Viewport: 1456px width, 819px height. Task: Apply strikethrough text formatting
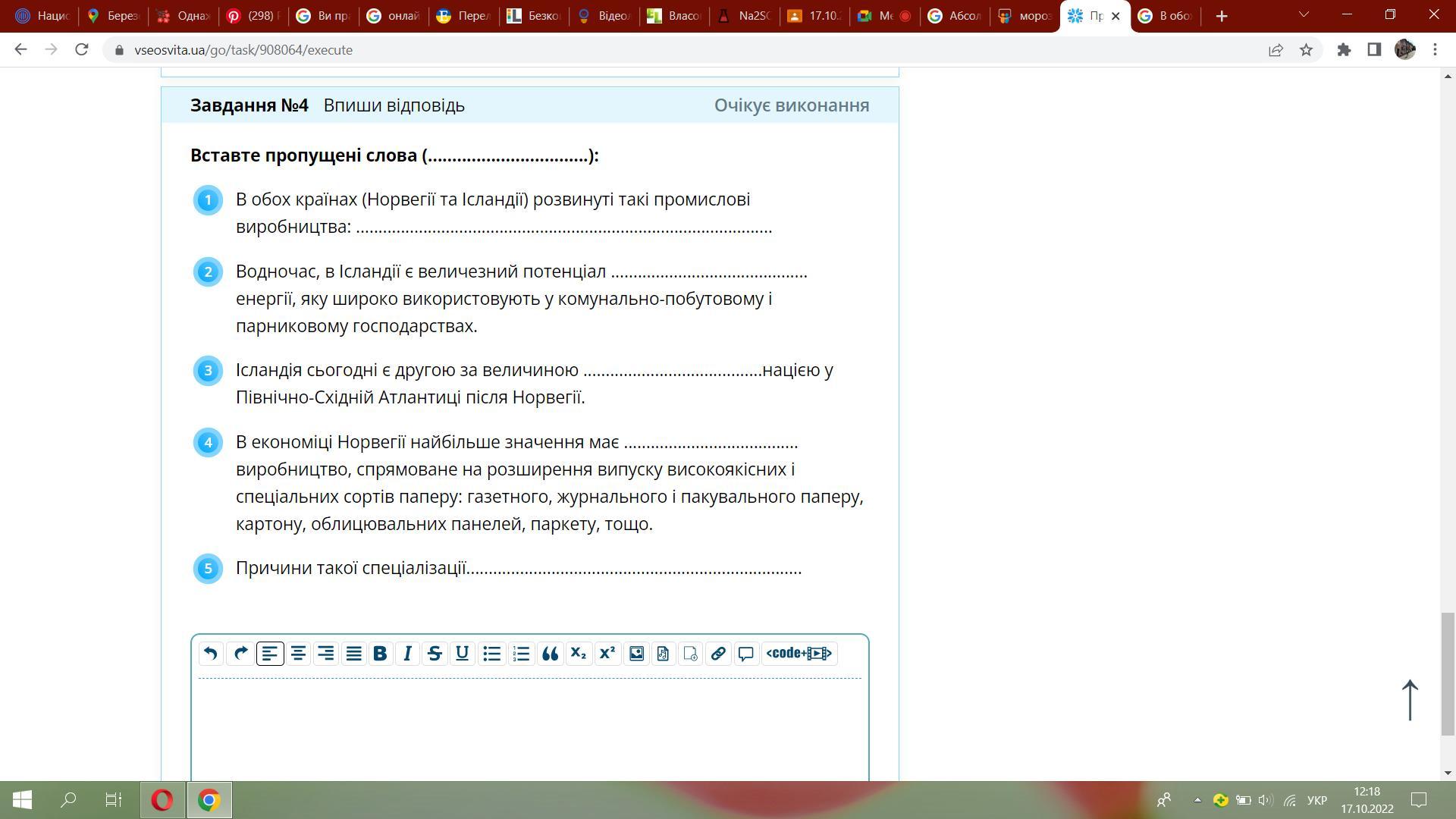click(435, 654)
